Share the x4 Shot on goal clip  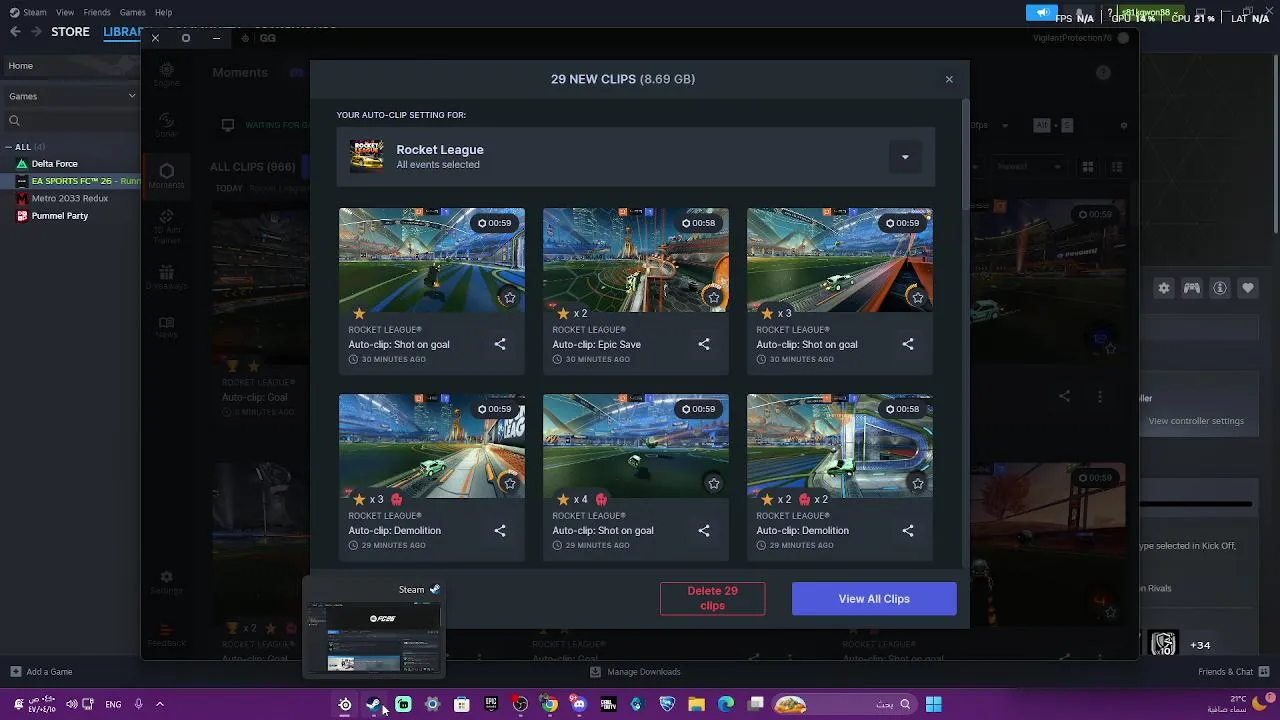pos(704,530)
